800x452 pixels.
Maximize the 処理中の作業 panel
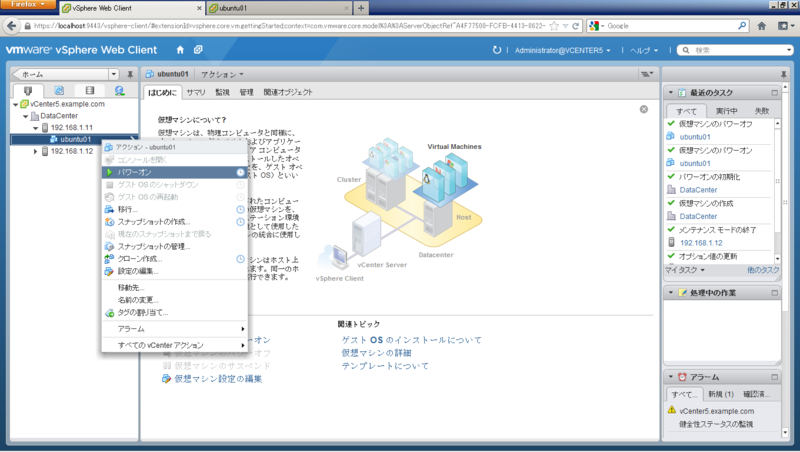tap(774, 293)
